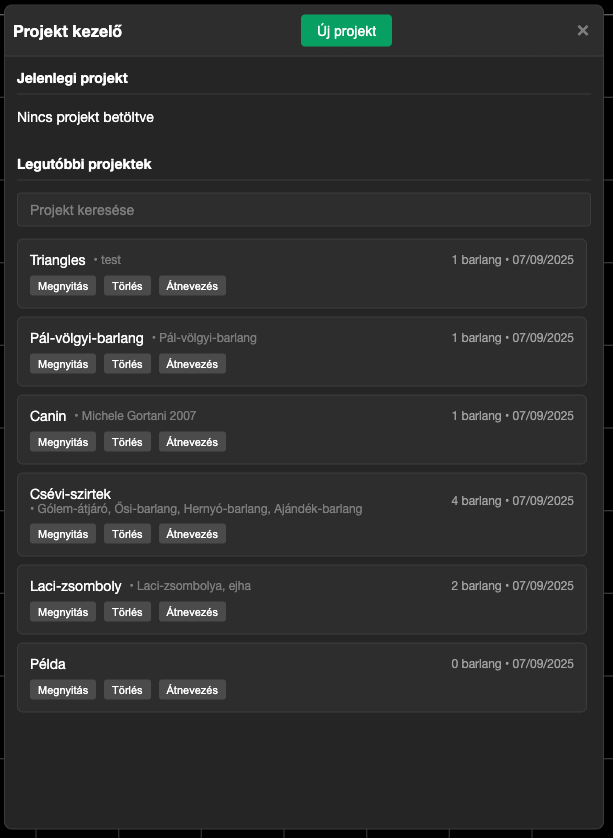This screenshot has width=613, height=838.
Task: Focus the Projekt keresése search field
Action: click(303, 210)
